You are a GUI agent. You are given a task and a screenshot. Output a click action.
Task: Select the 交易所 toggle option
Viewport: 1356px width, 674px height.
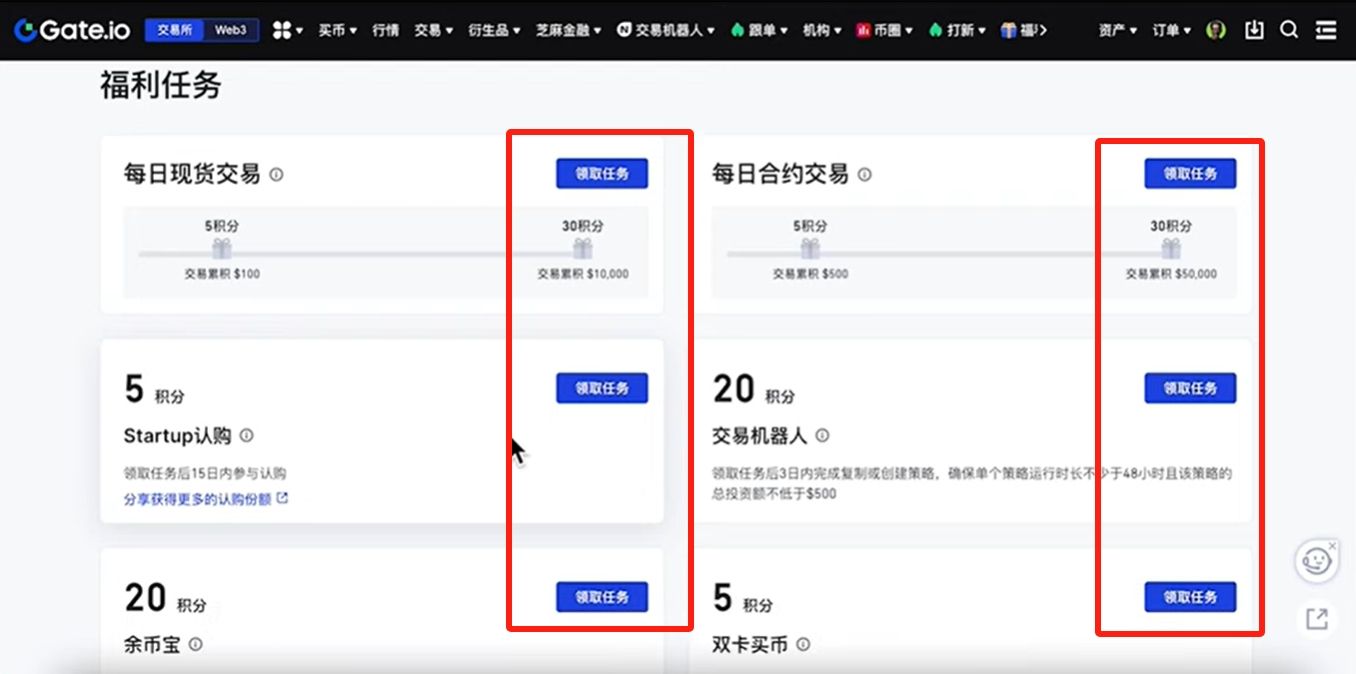pyautogui.click(x=174, y=30)
